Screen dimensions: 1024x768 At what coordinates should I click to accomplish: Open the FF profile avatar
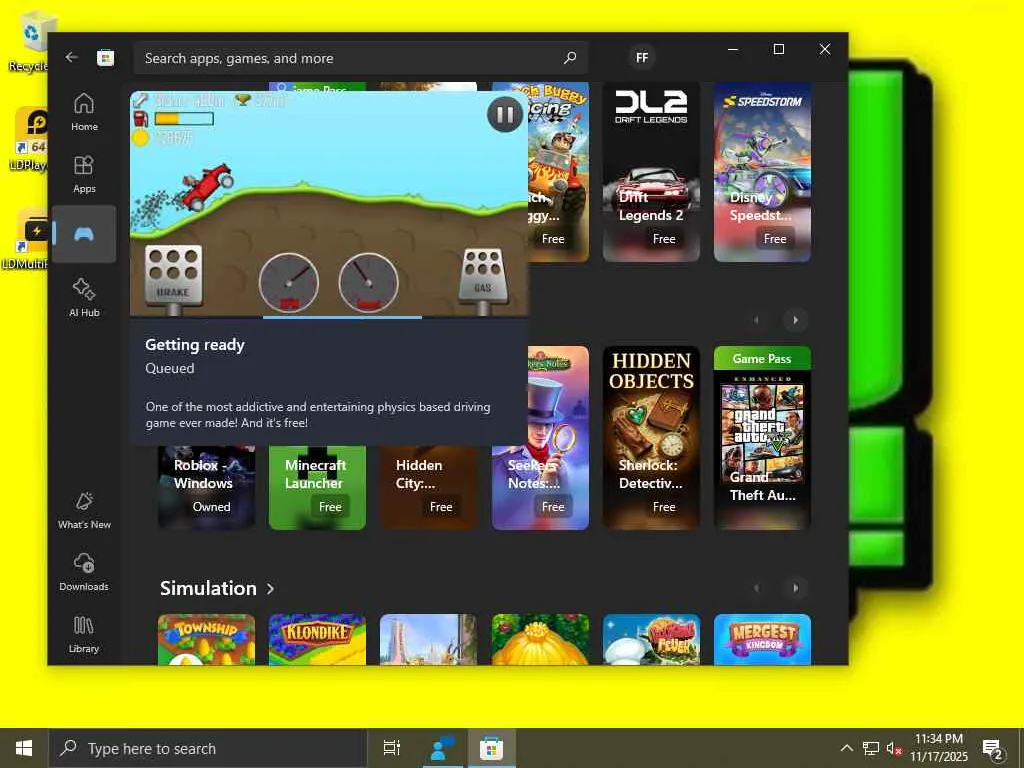642,57
